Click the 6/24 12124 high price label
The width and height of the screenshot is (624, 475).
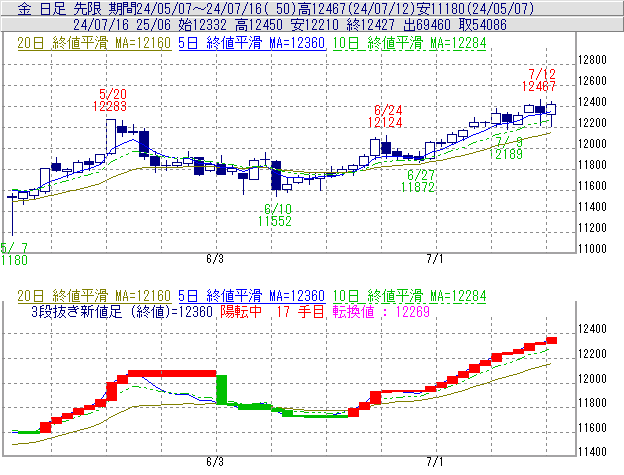tap(385, 116)
